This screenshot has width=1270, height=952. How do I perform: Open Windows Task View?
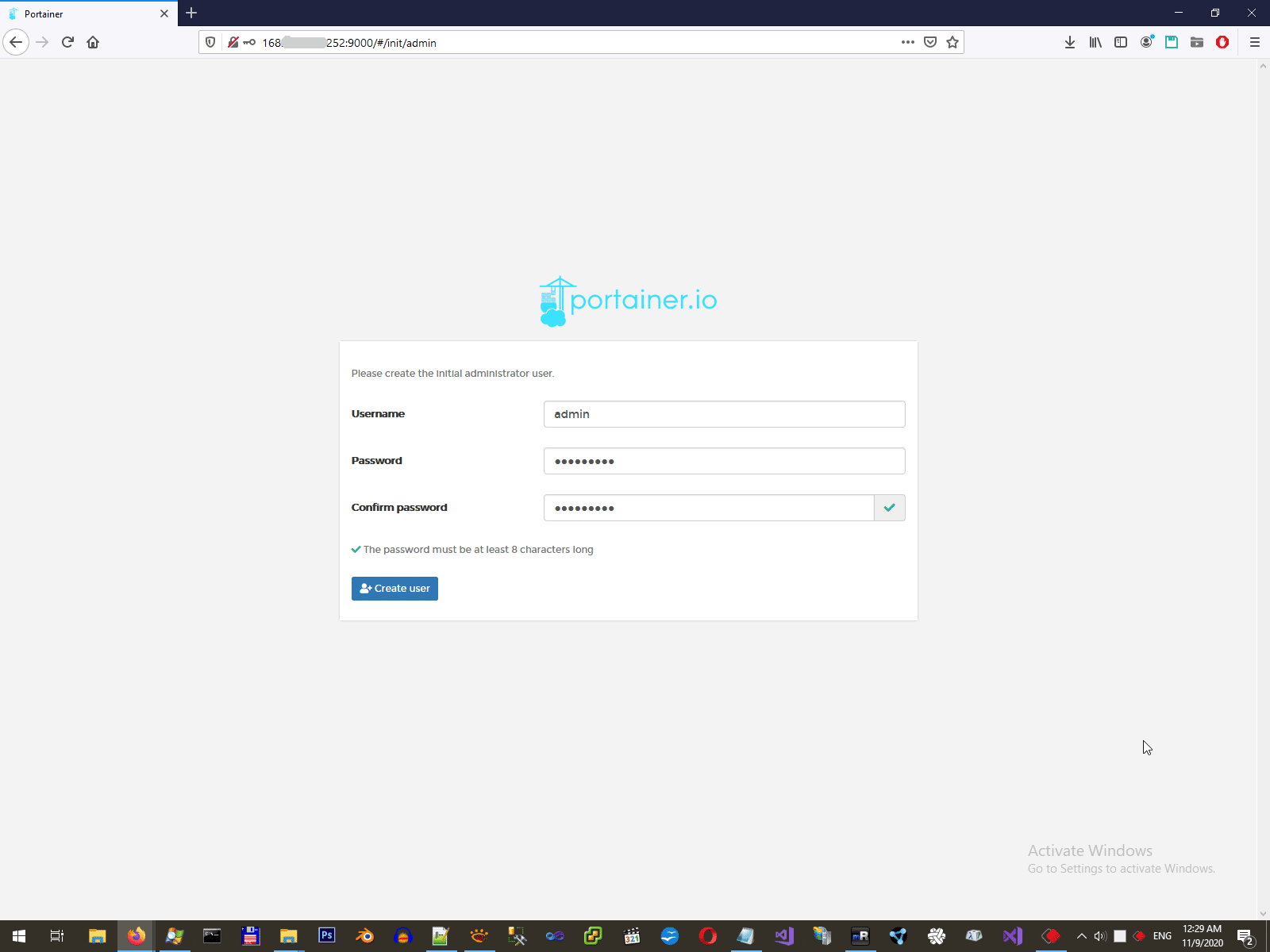pyautogui.click(x=57, y=936)
